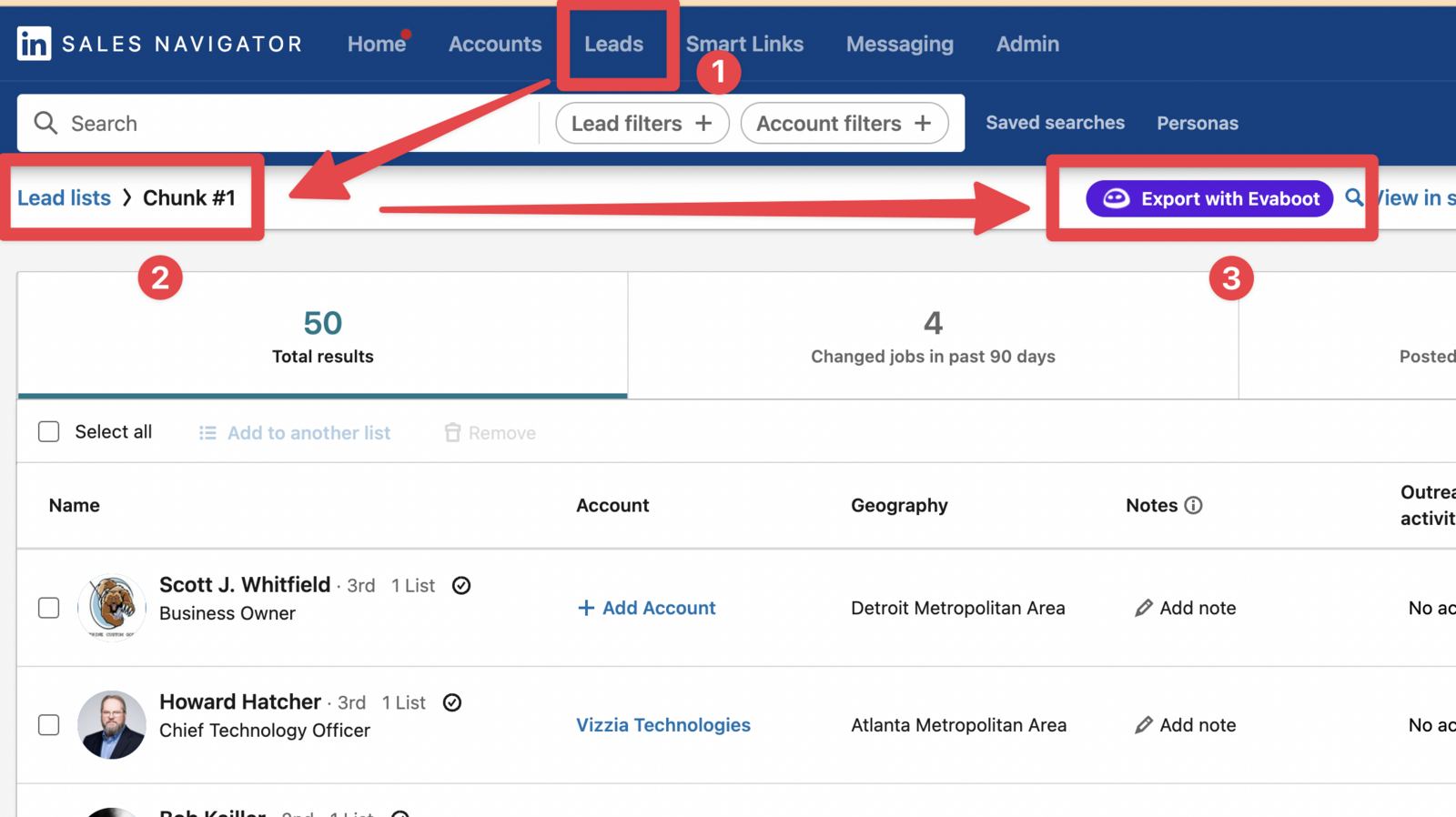
Task: Click the Remove trash icon
Action: pyautogui.click(x=452, y=433)
